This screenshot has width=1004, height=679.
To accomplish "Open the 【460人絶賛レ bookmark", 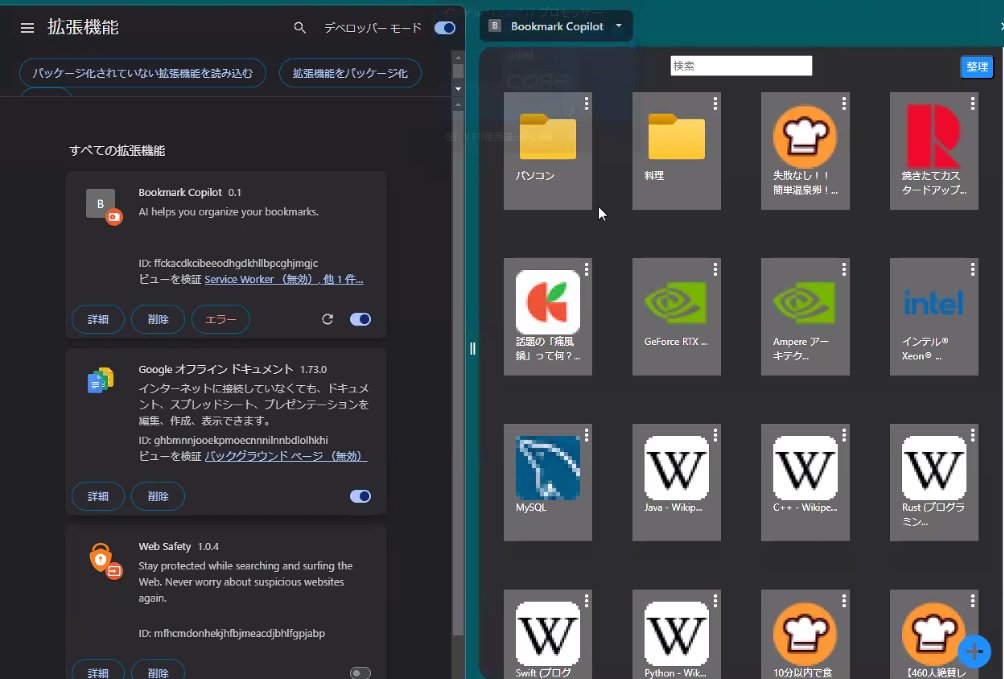I will pos(934,634).
